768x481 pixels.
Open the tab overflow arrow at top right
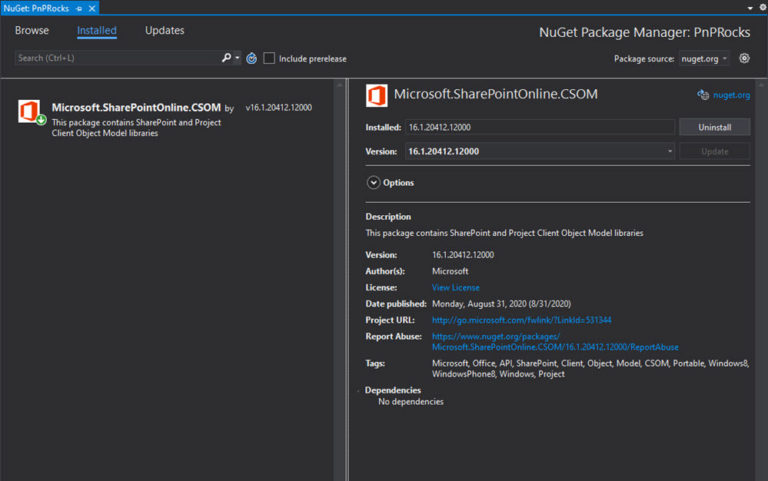[x=750, y=8]
